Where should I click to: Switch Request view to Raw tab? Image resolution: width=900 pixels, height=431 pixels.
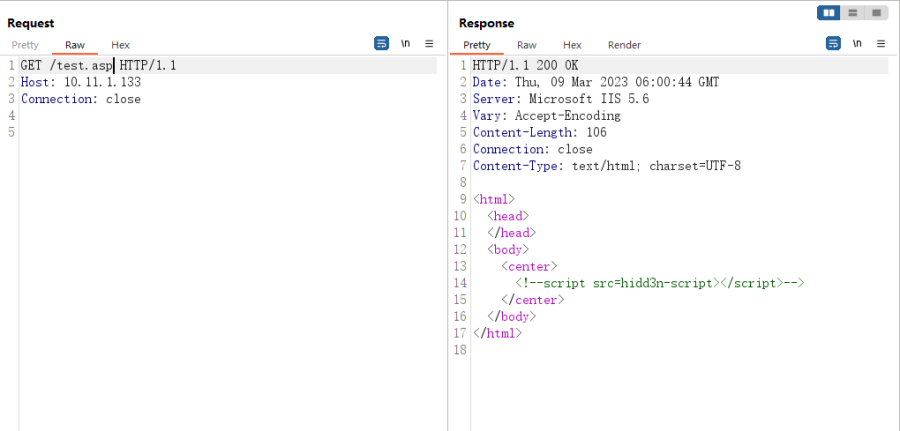(x=75, y=45)
